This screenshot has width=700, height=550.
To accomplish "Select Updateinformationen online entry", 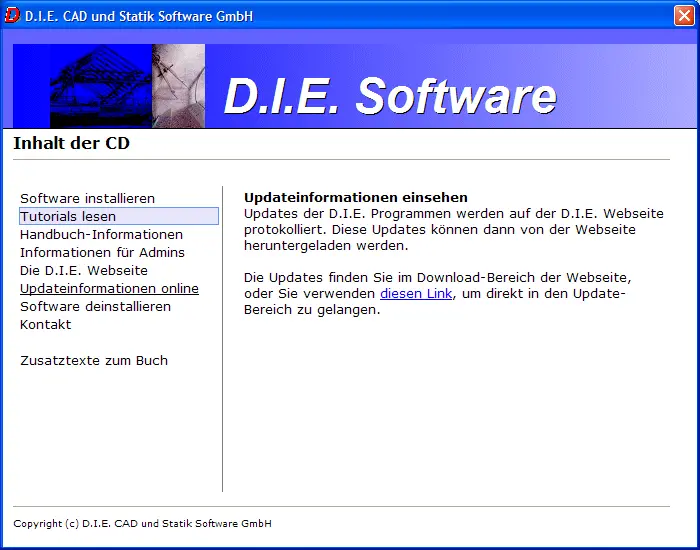I will click(x=109, y=288).
